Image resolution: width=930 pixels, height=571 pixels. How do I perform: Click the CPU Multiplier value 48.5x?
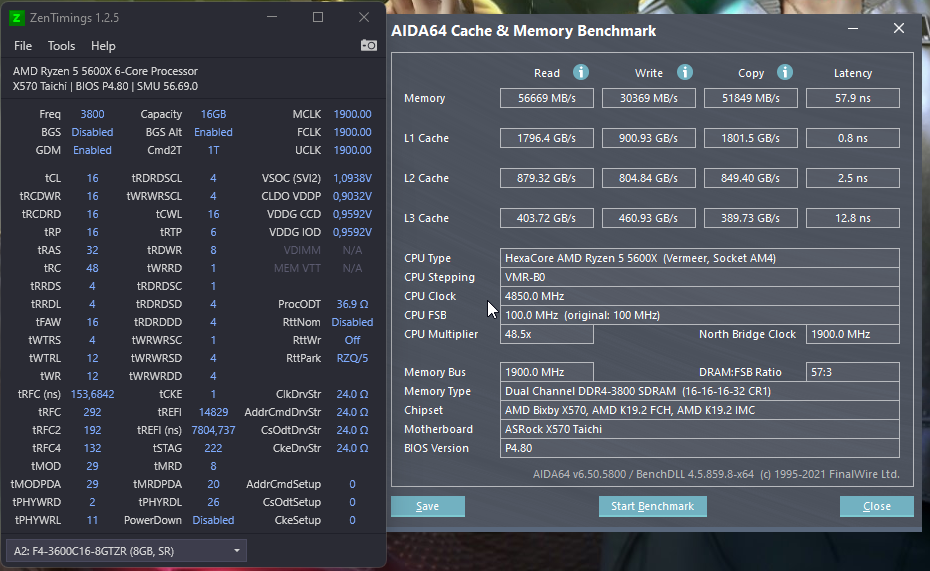pos(547,334)
